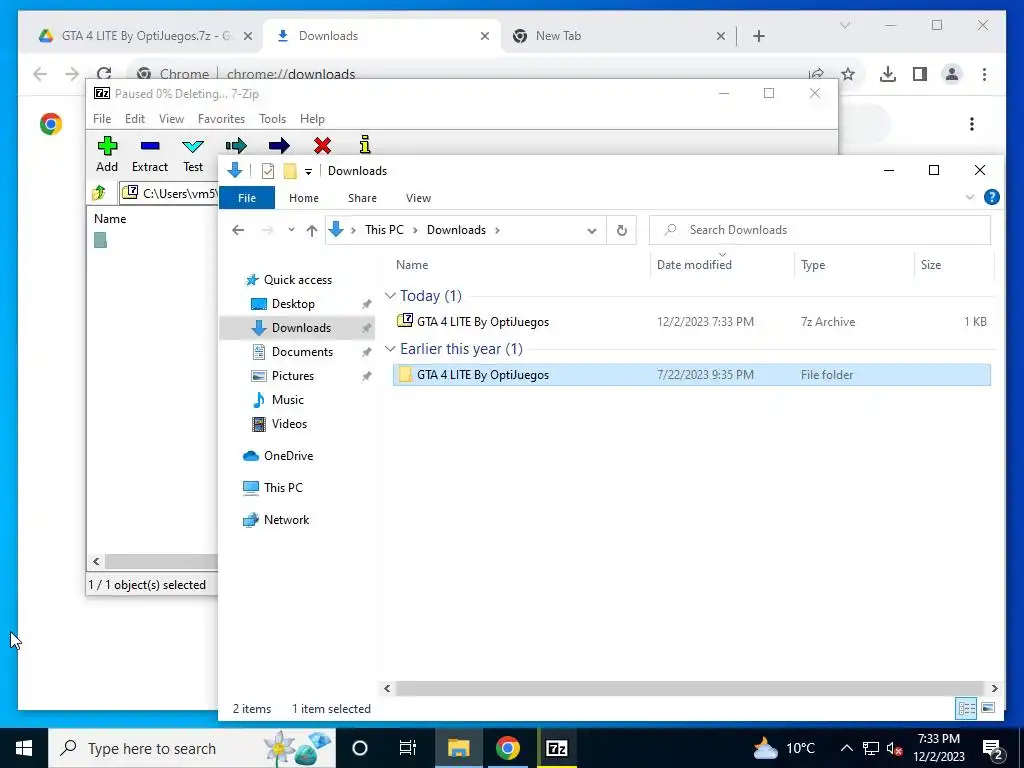
Task: Click the Search Downloads field
Action: tap(820, 230)
